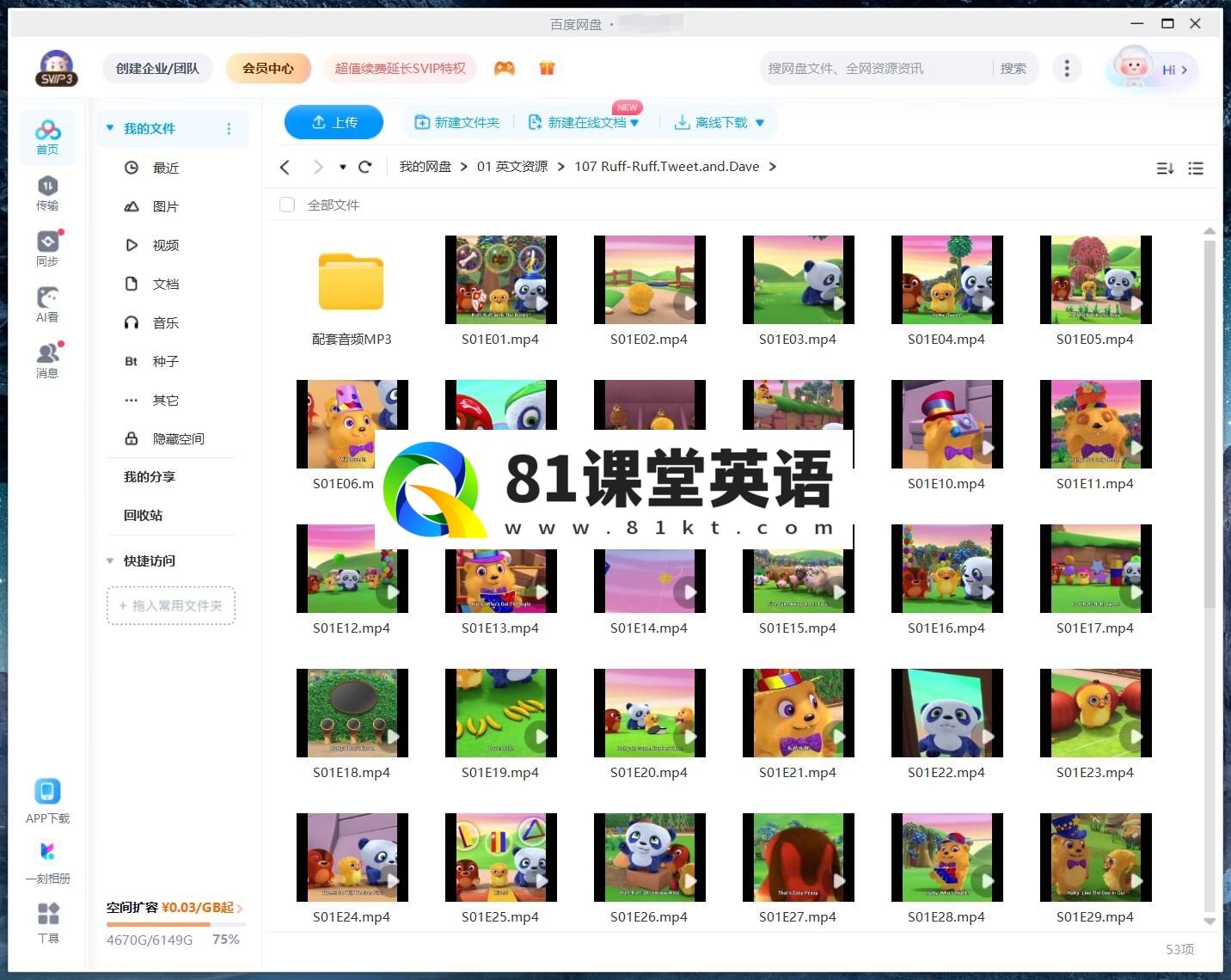Open 会员中心 member center
The width and height of the screenshot is (1231, 980).
click(x=268, y=69)
